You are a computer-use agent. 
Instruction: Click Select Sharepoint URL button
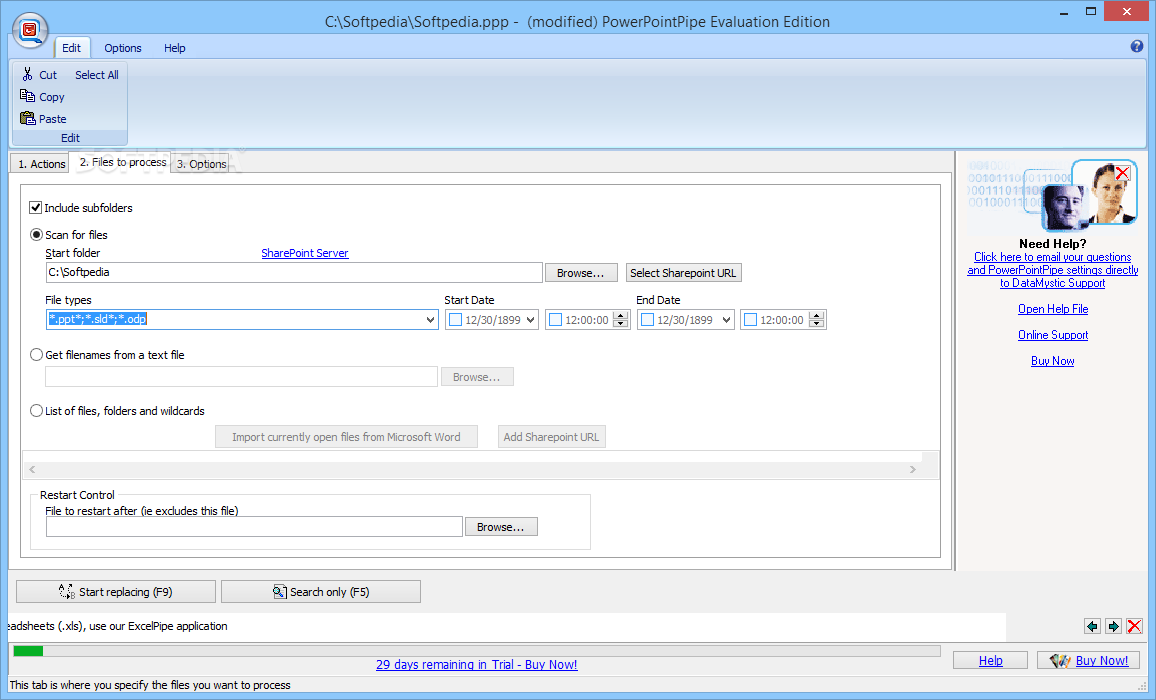pos(683,273)
